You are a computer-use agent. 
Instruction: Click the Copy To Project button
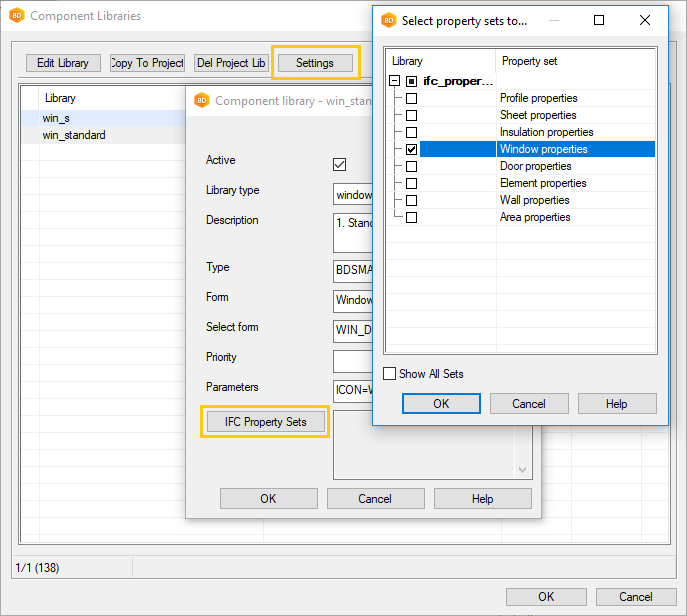coord(147,63)
